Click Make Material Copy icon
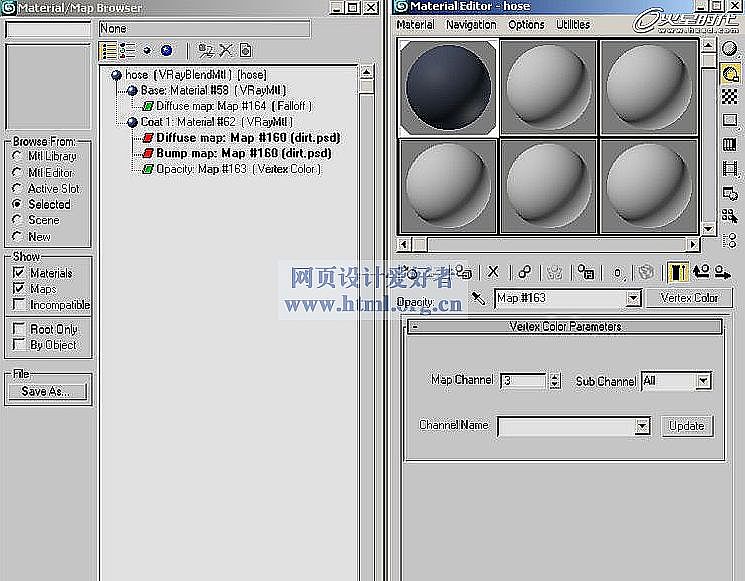Viewport: 745px width, 581px height. click(x=525, y=272)
